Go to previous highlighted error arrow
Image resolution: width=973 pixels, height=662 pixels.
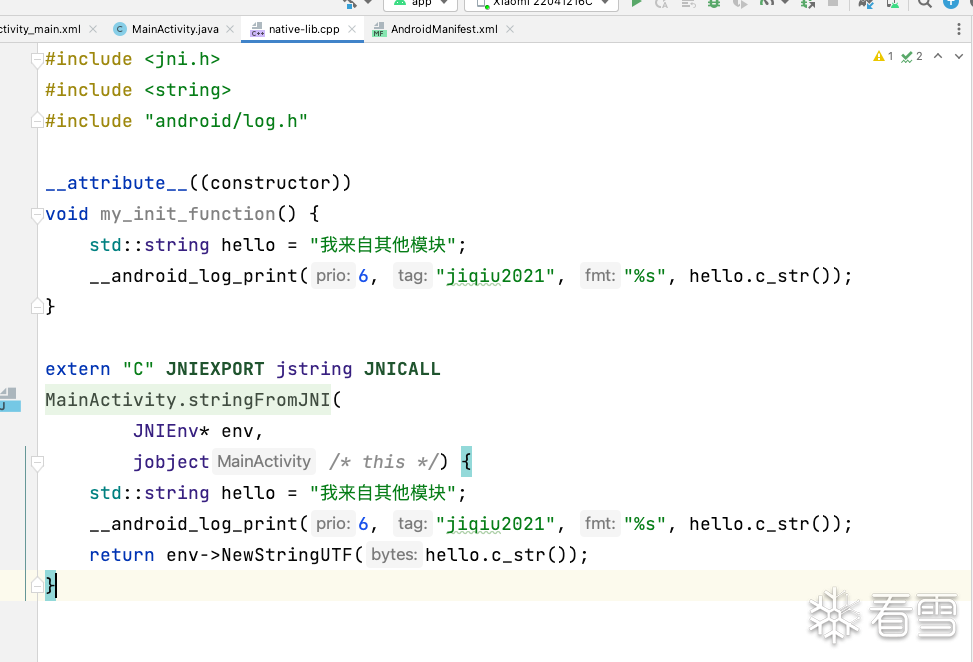[938, 56]
